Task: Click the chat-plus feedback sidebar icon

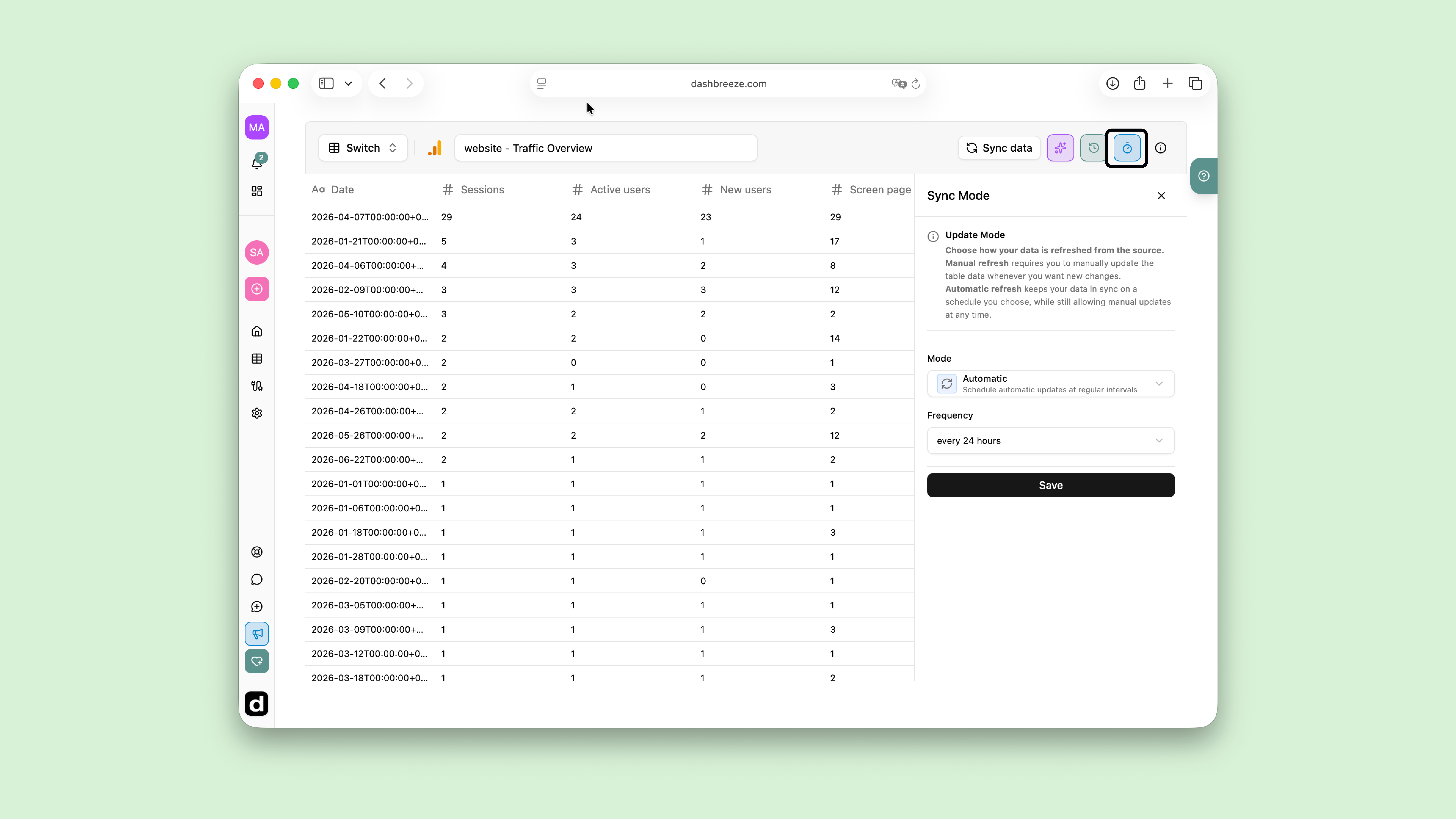Action: click(257, 607)
